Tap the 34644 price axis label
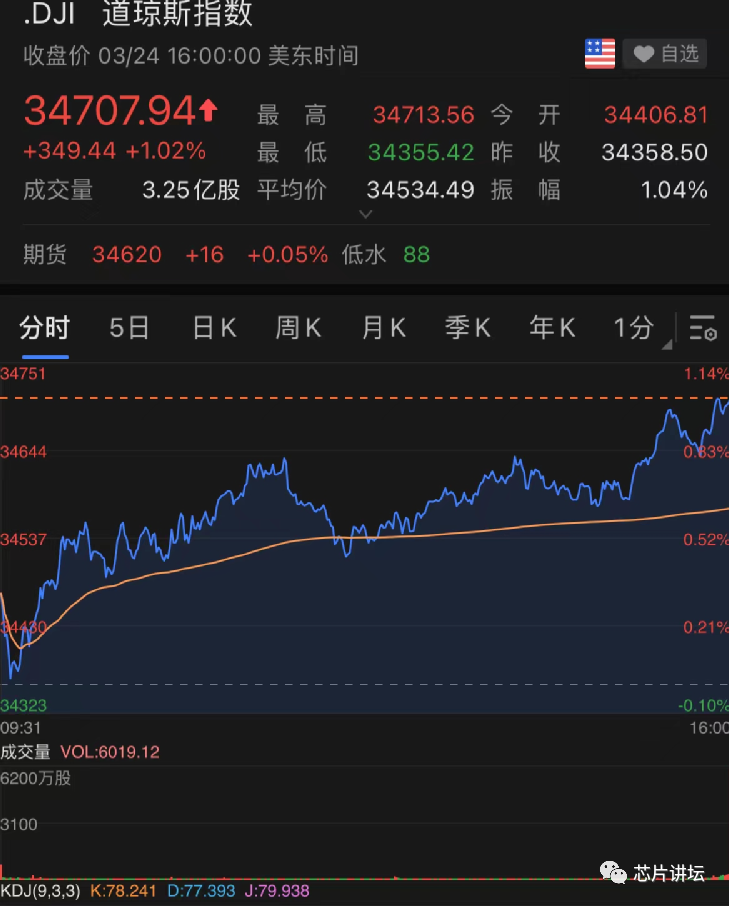 [24, 452]
